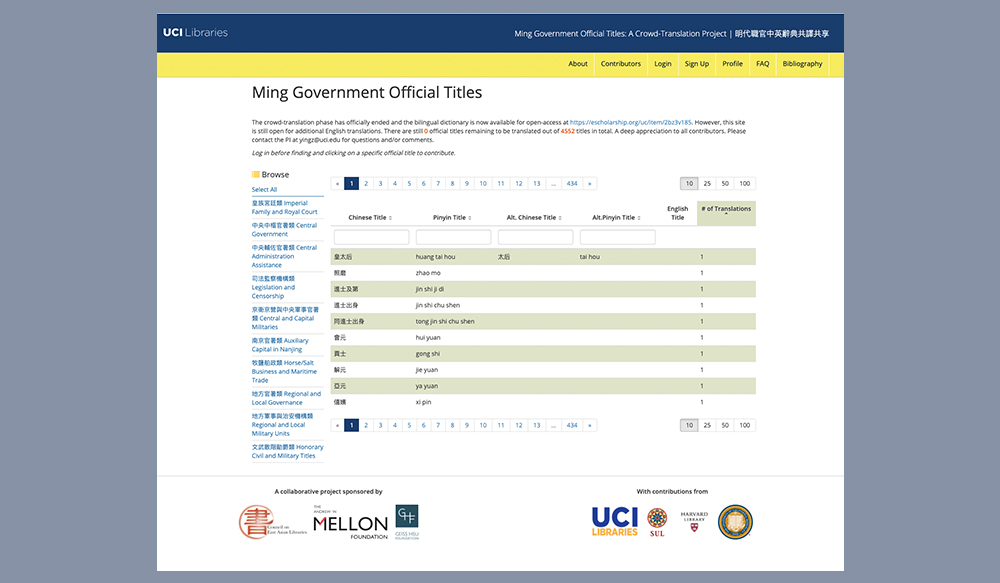Browse Regional and Local Governance category
This screenshot has height=583, width=1000.
pyautogui.click(x=286, y=398)
